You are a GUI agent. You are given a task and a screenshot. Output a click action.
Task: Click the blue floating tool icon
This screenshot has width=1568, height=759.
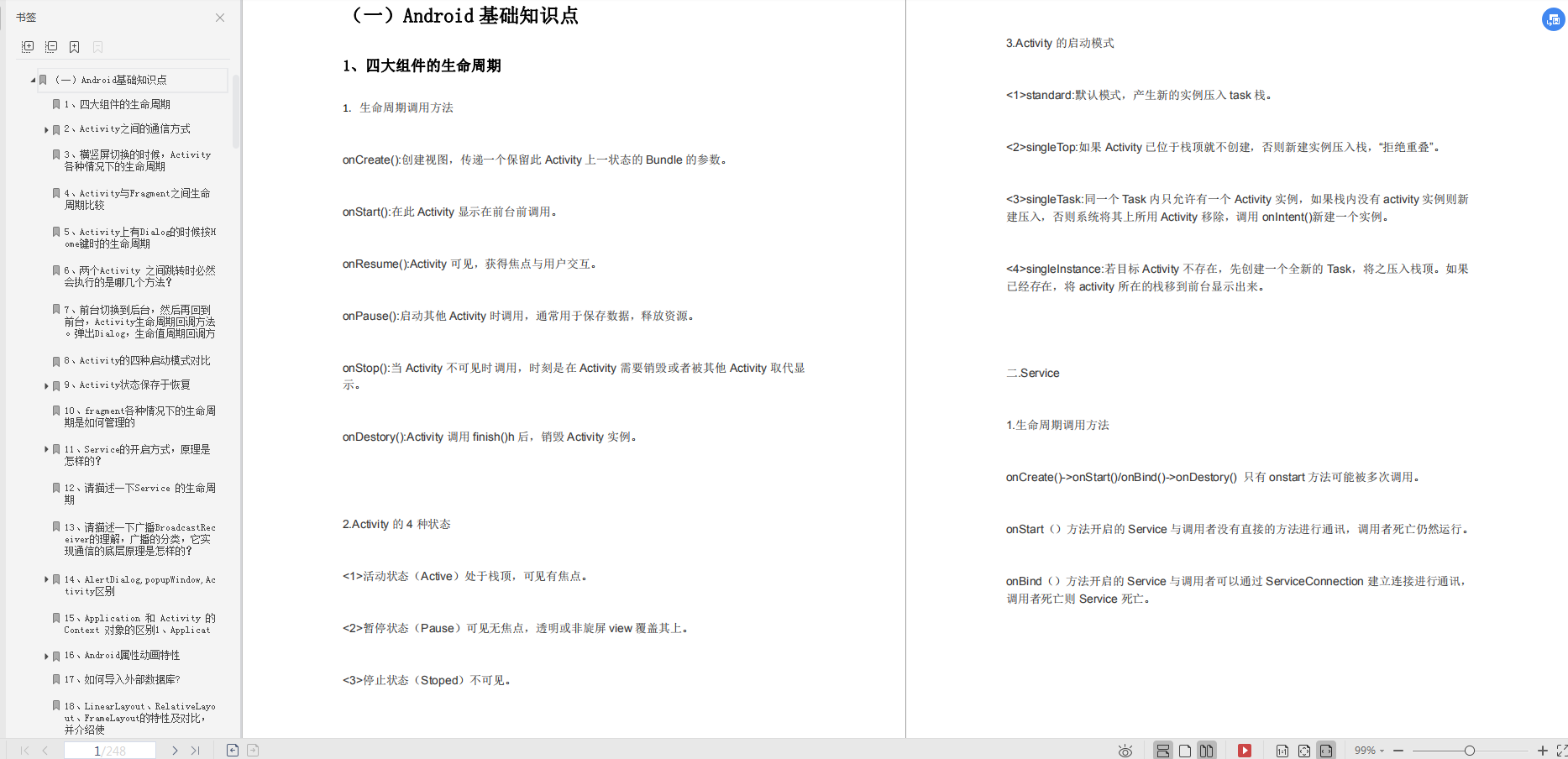[1554, 19]
